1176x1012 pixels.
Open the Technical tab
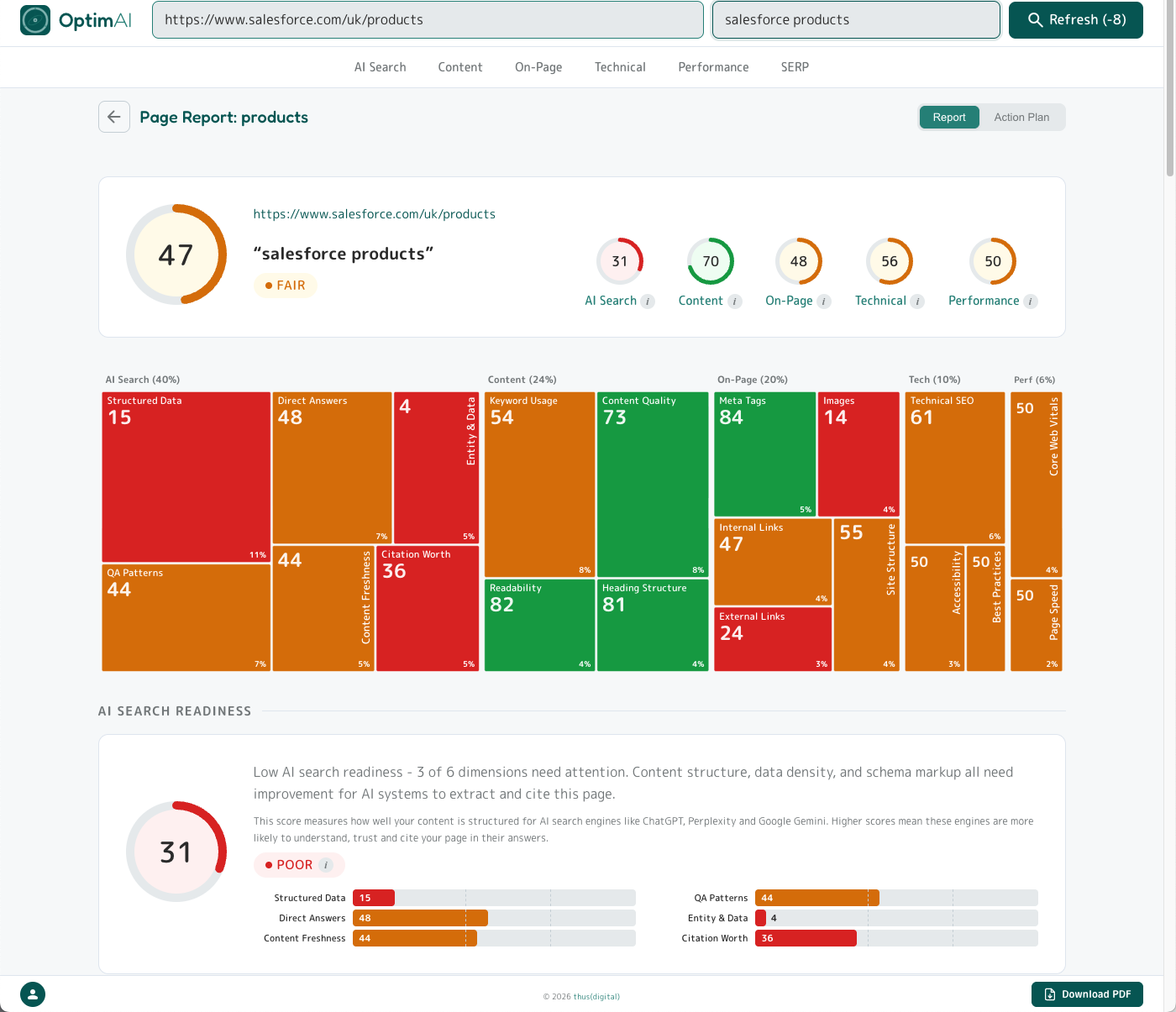tap(620, 67)
